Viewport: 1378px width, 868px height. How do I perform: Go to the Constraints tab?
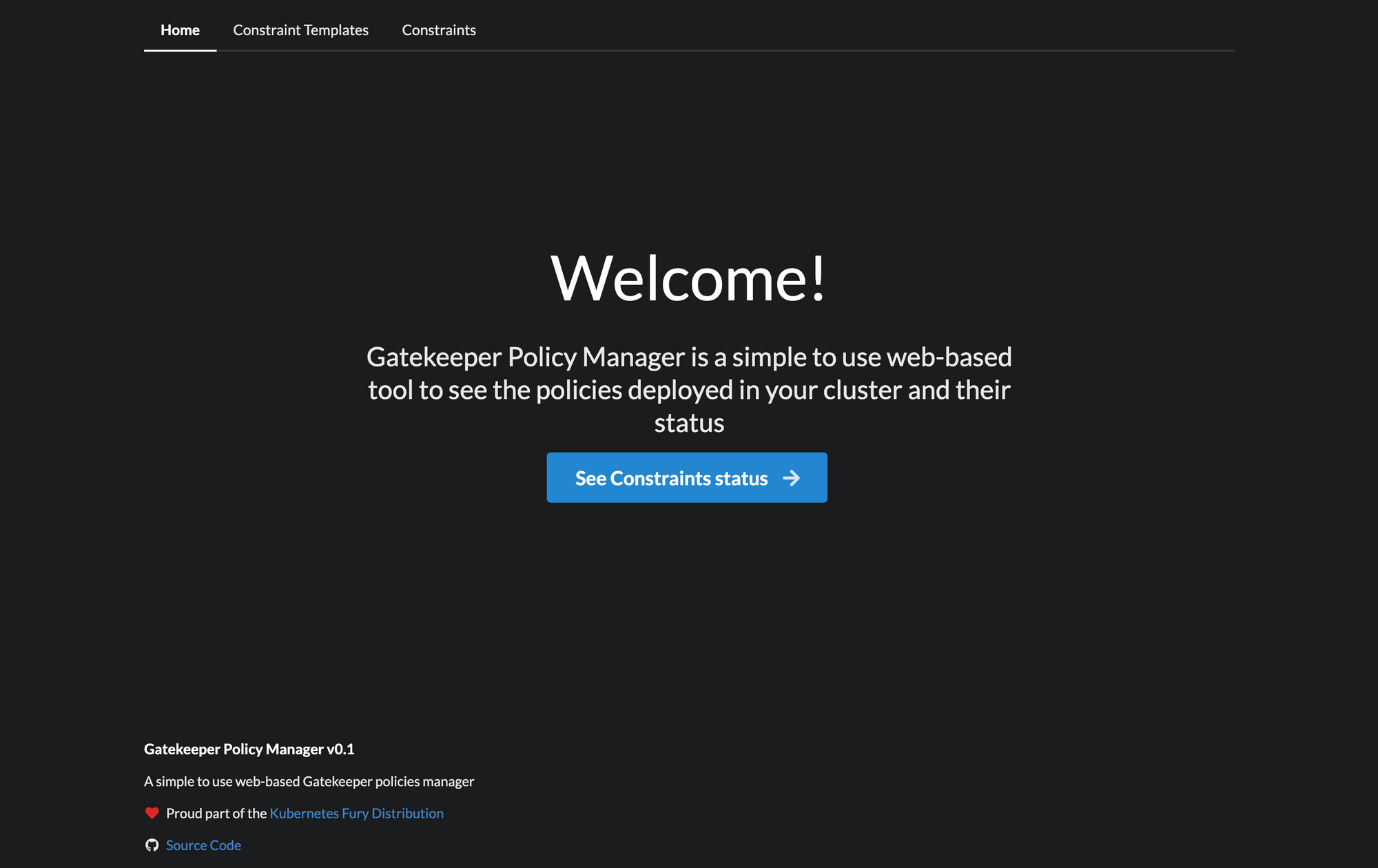pos(439,30)
